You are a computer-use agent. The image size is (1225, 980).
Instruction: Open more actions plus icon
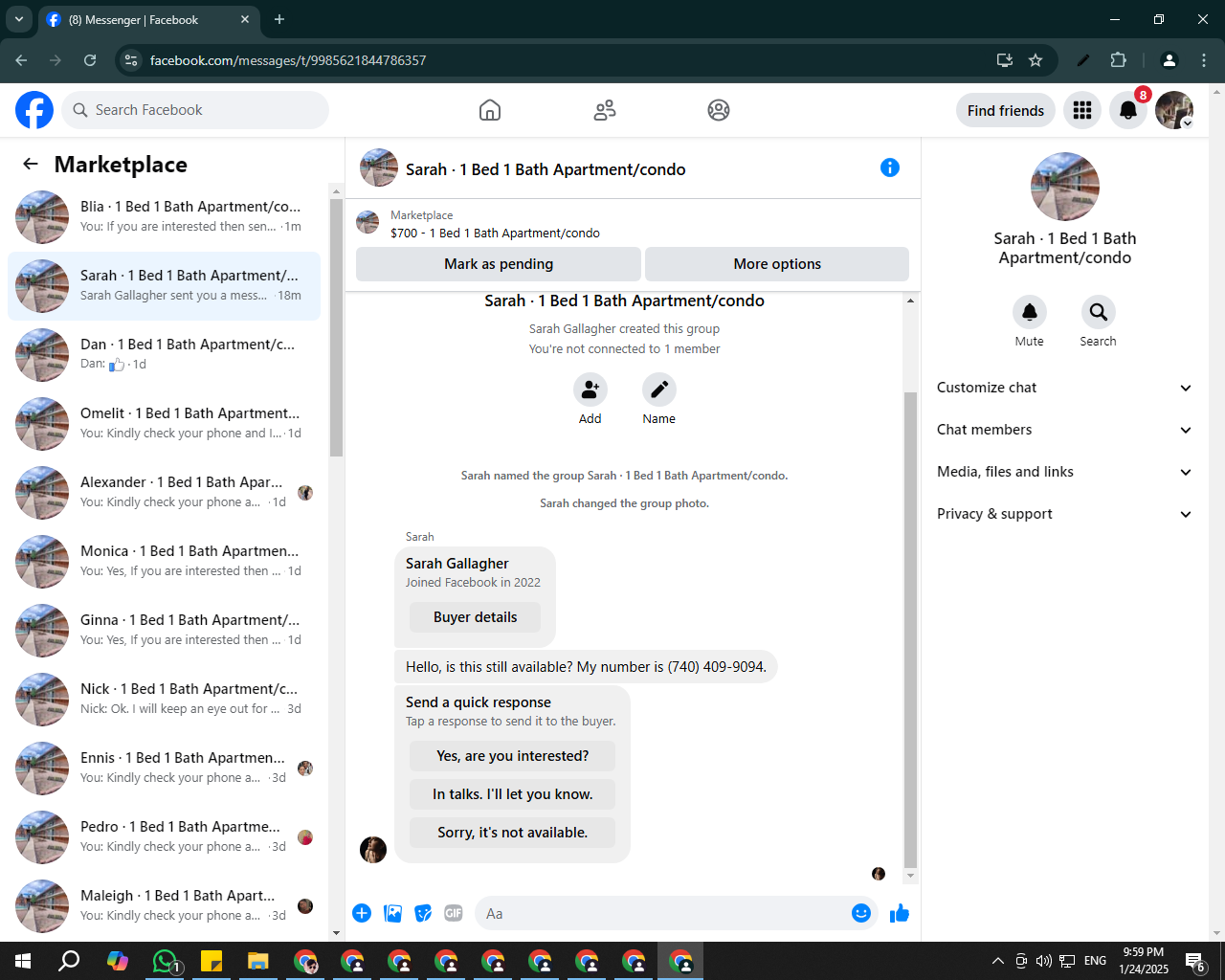(362, 913)
